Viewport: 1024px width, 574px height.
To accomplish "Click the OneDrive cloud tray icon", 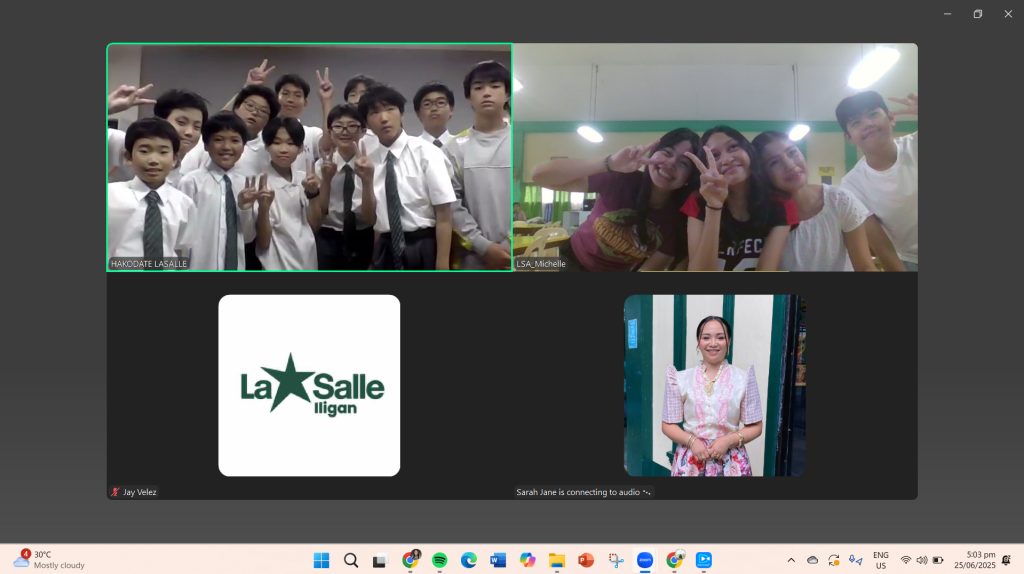I will click(812, 560).
